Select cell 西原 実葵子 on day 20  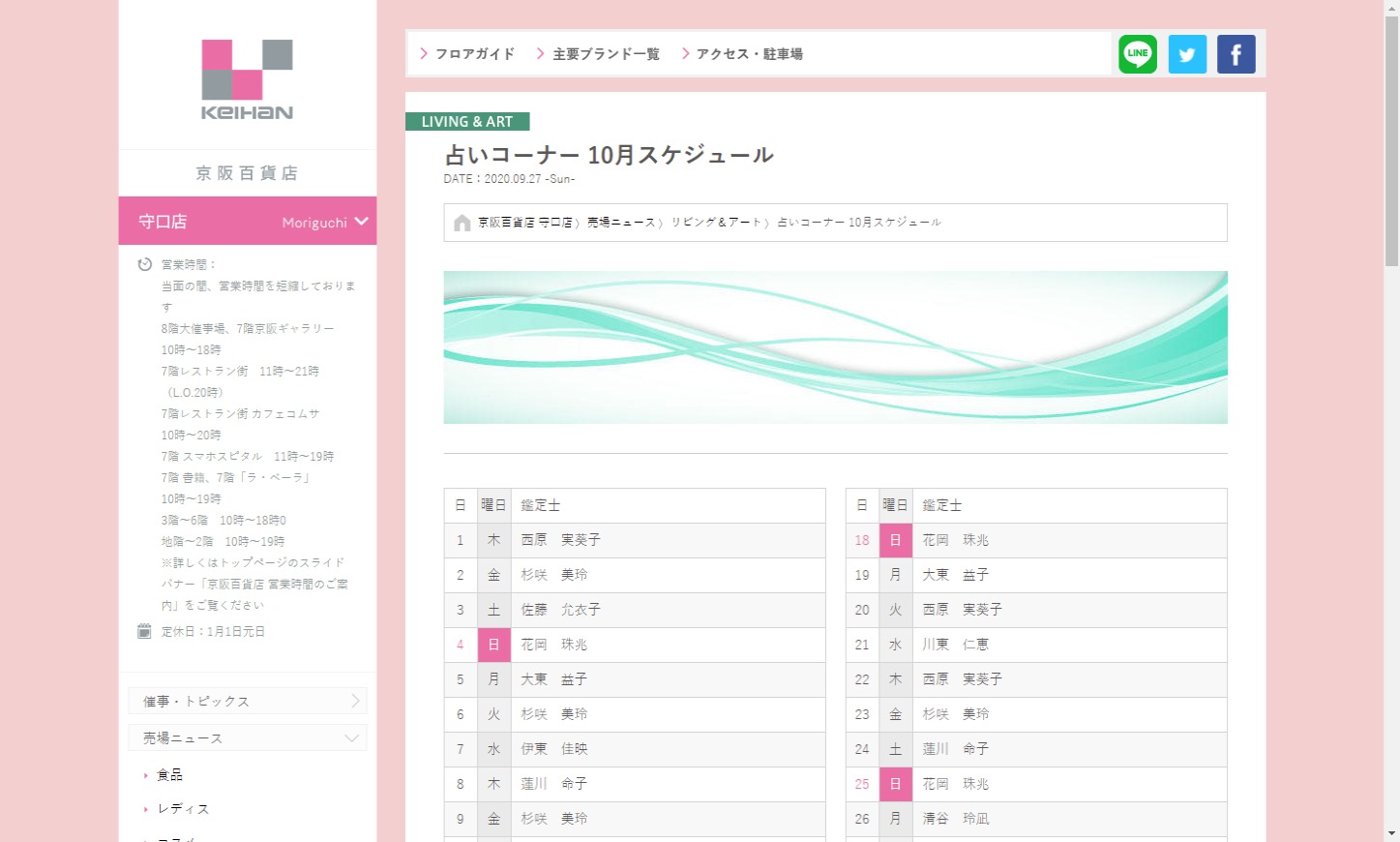coord(1070,610)
